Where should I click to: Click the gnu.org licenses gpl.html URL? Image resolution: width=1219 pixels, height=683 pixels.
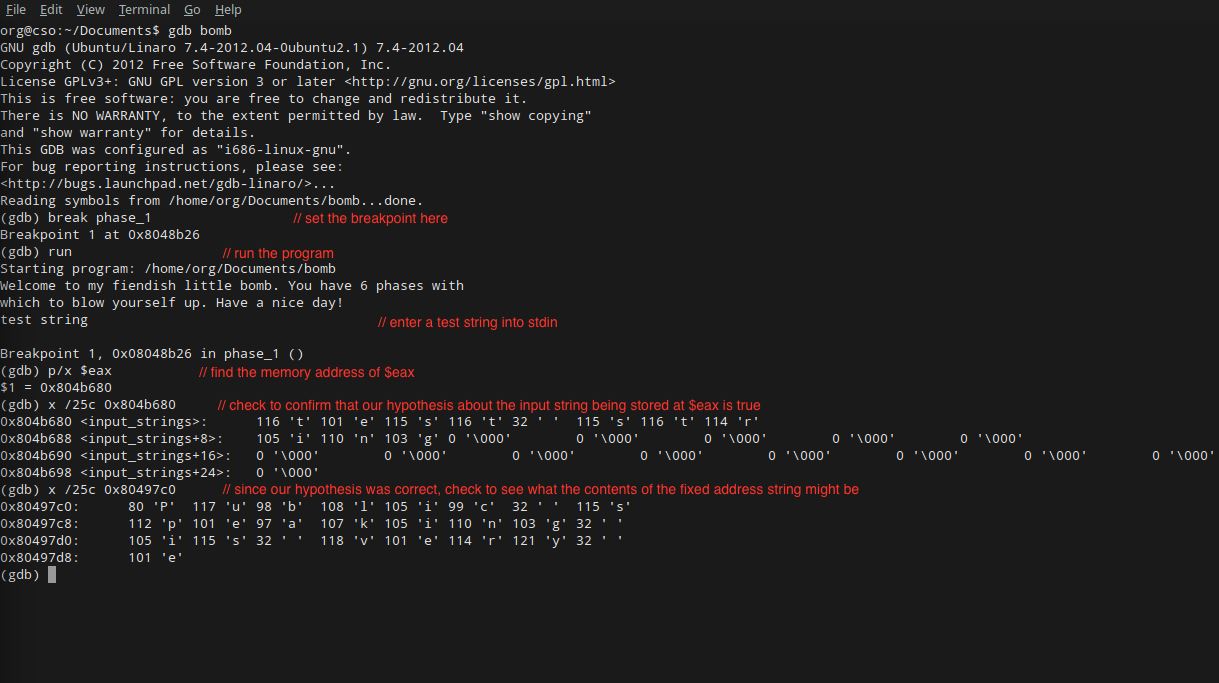click(480, 82)
